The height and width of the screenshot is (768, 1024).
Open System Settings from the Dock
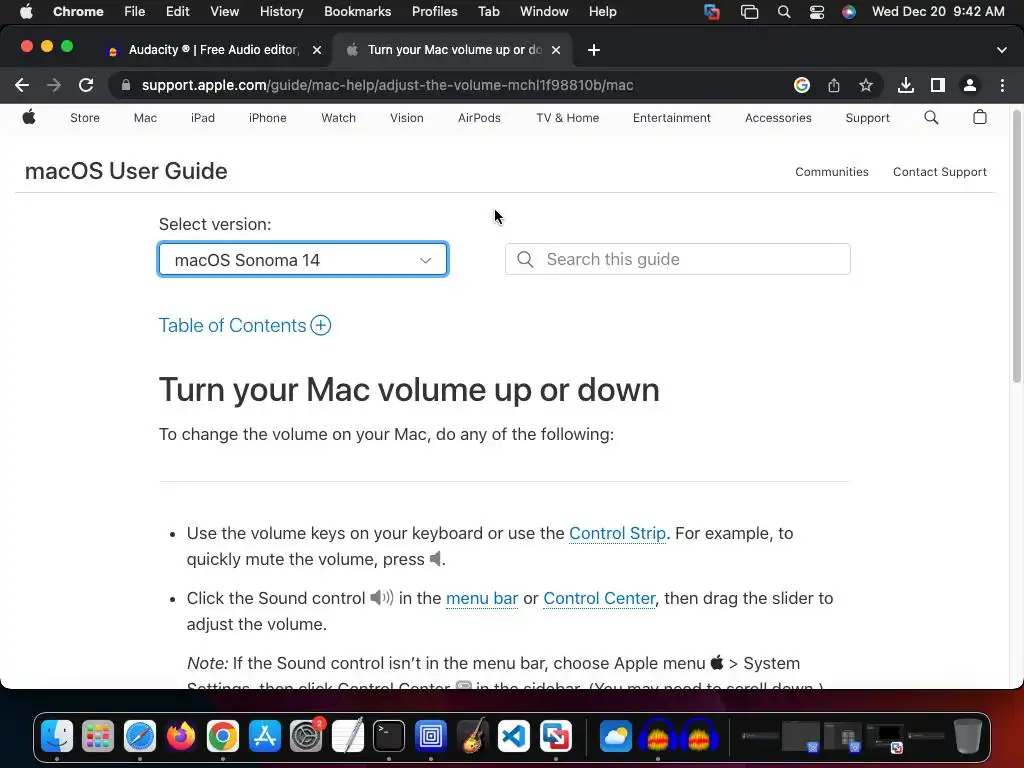click(x=306, y=736)
